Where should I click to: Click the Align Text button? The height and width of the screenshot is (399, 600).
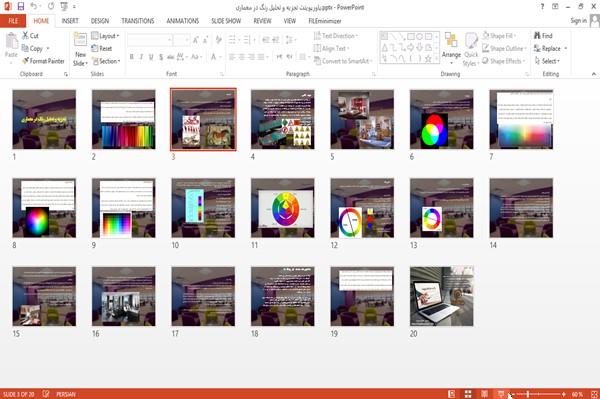[332, 49]
